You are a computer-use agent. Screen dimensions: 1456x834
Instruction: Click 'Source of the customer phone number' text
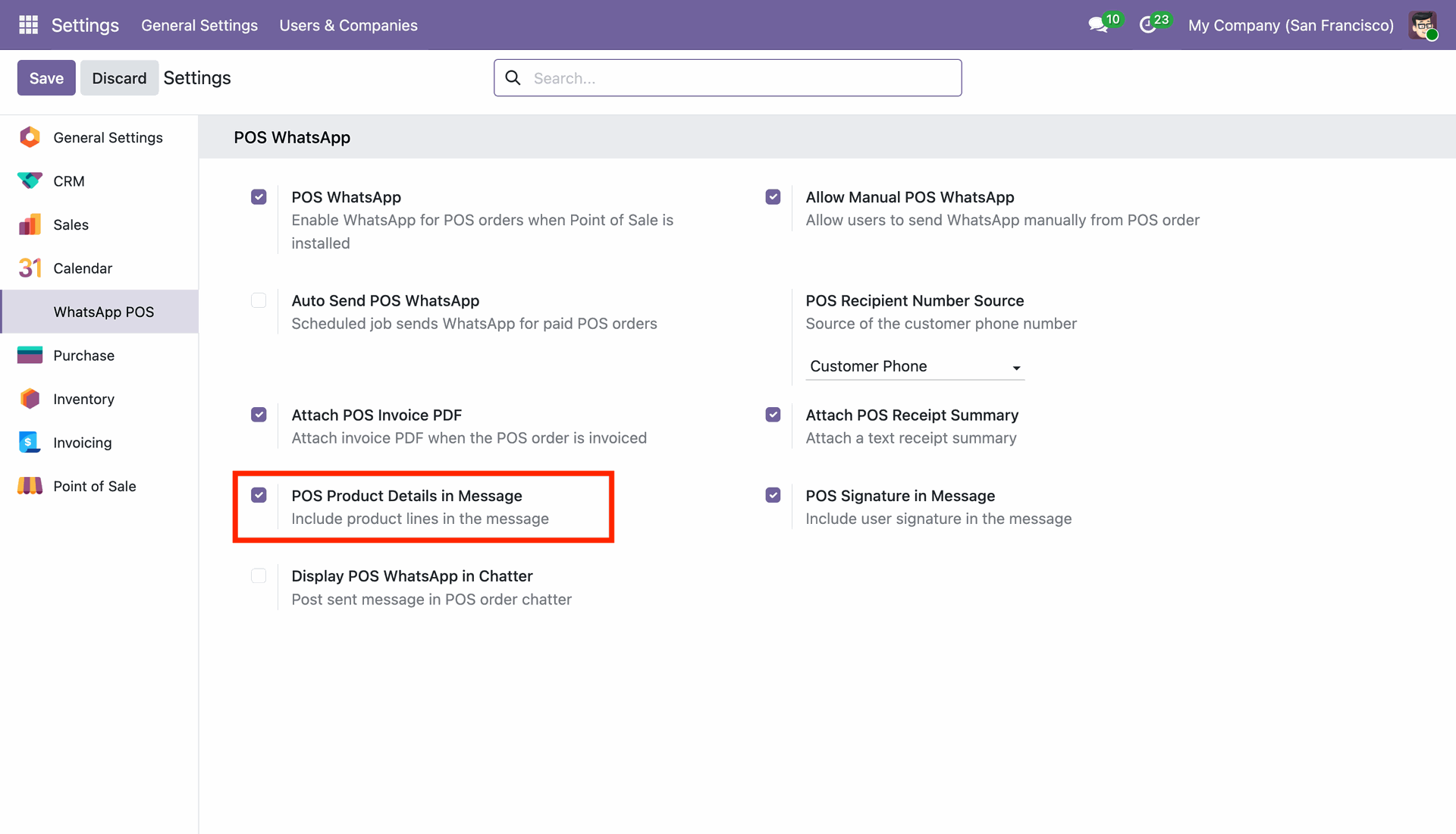941,324
